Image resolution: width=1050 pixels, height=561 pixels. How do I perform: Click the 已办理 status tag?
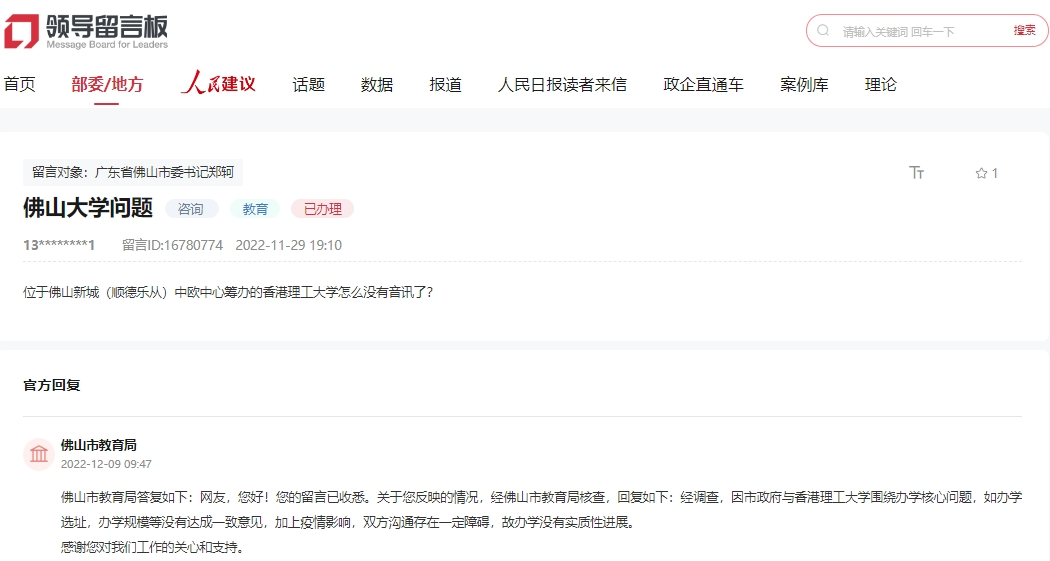(322, 209)
